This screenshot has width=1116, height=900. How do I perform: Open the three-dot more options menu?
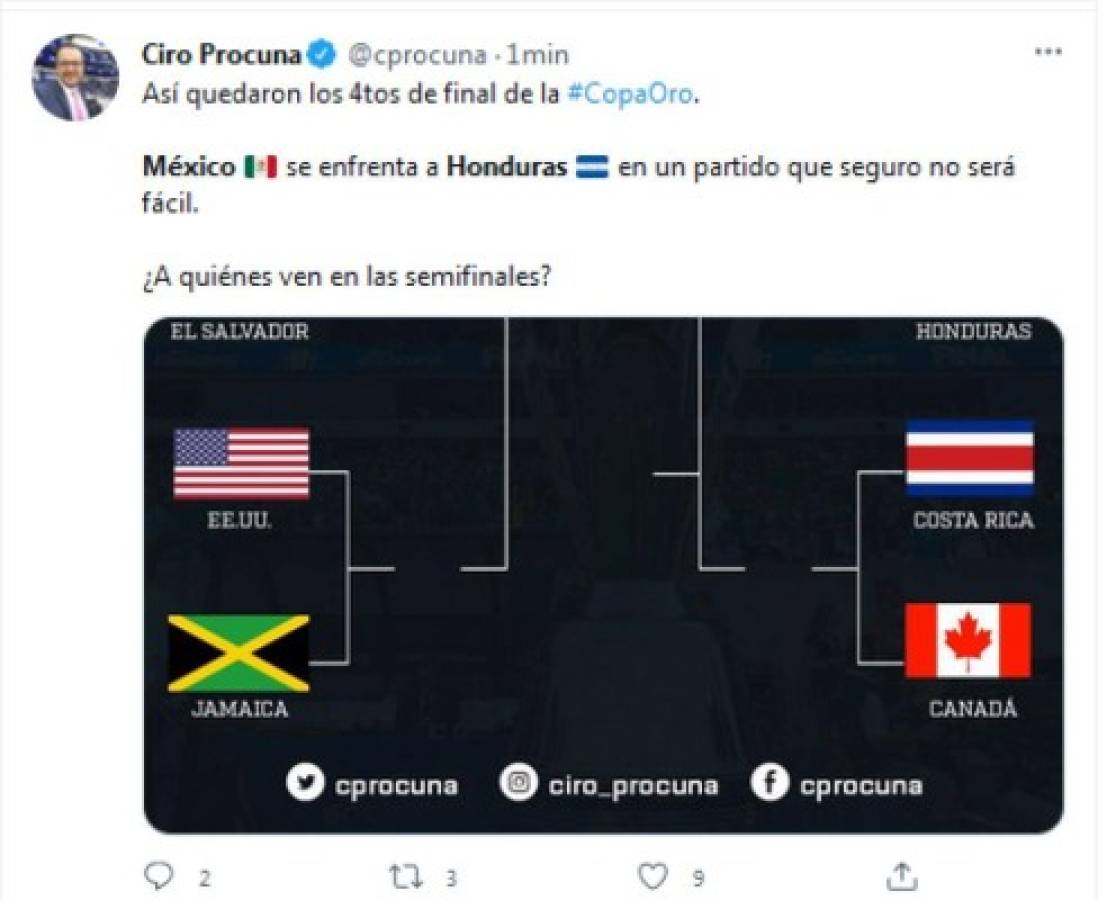pyautogui.click(x=1047, y=52)
